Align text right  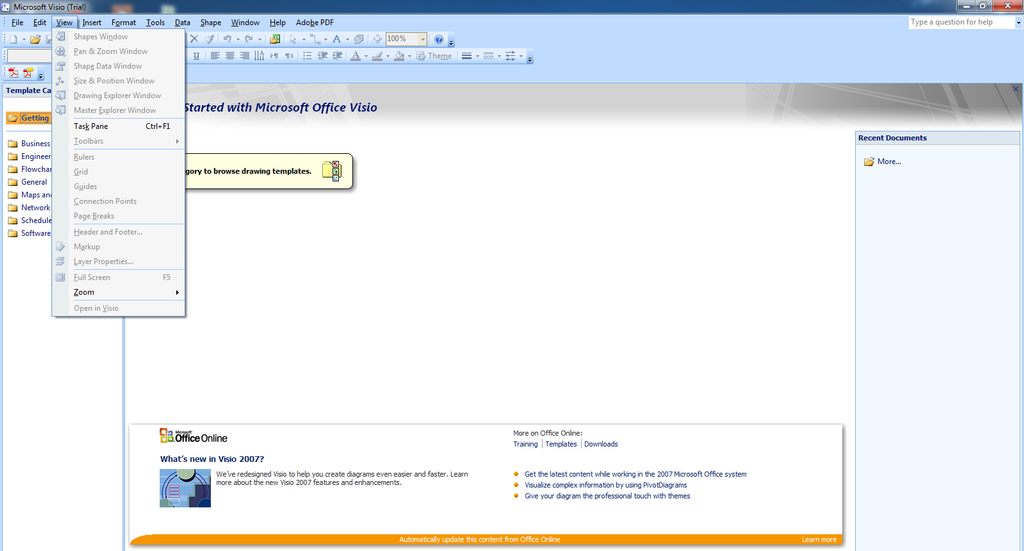(244, 56)
